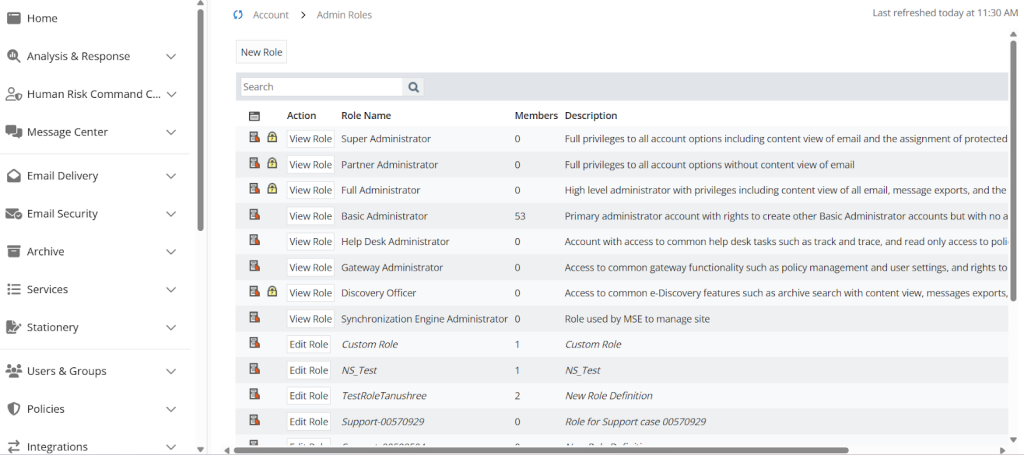Expand the Stationery chevron
Screen dimensions: 1024x455
coord(171,328)
